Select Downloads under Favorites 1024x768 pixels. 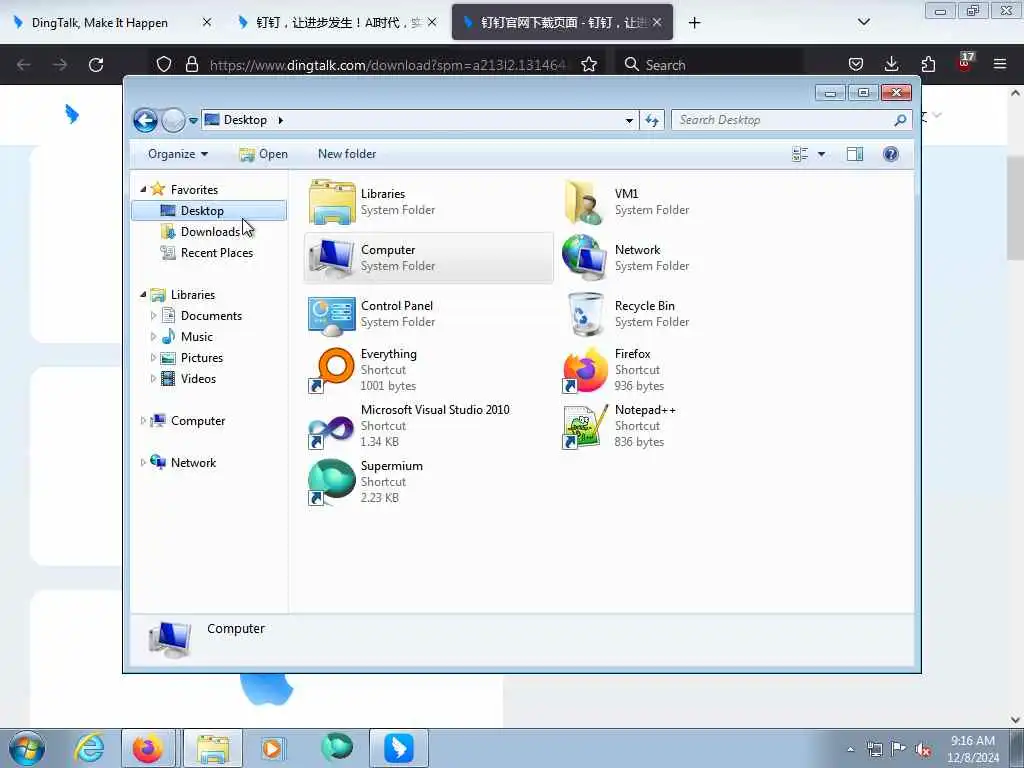(x=210, y=232)
